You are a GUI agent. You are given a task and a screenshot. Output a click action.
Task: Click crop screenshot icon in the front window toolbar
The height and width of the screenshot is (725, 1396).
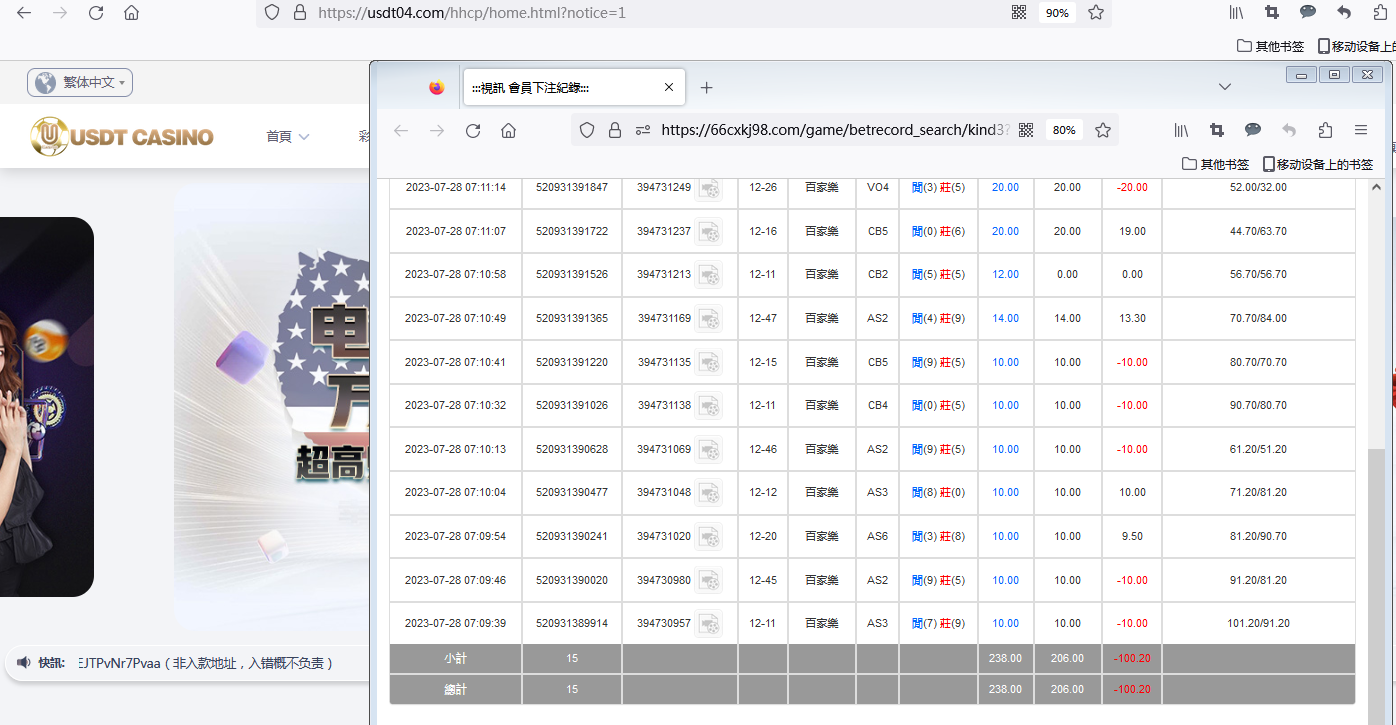coord(1217,130)
